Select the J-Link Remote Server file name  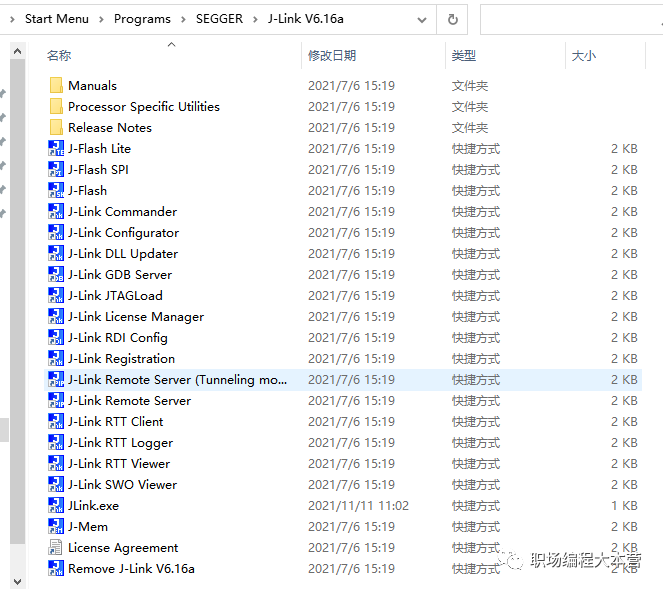click(129, 400)
